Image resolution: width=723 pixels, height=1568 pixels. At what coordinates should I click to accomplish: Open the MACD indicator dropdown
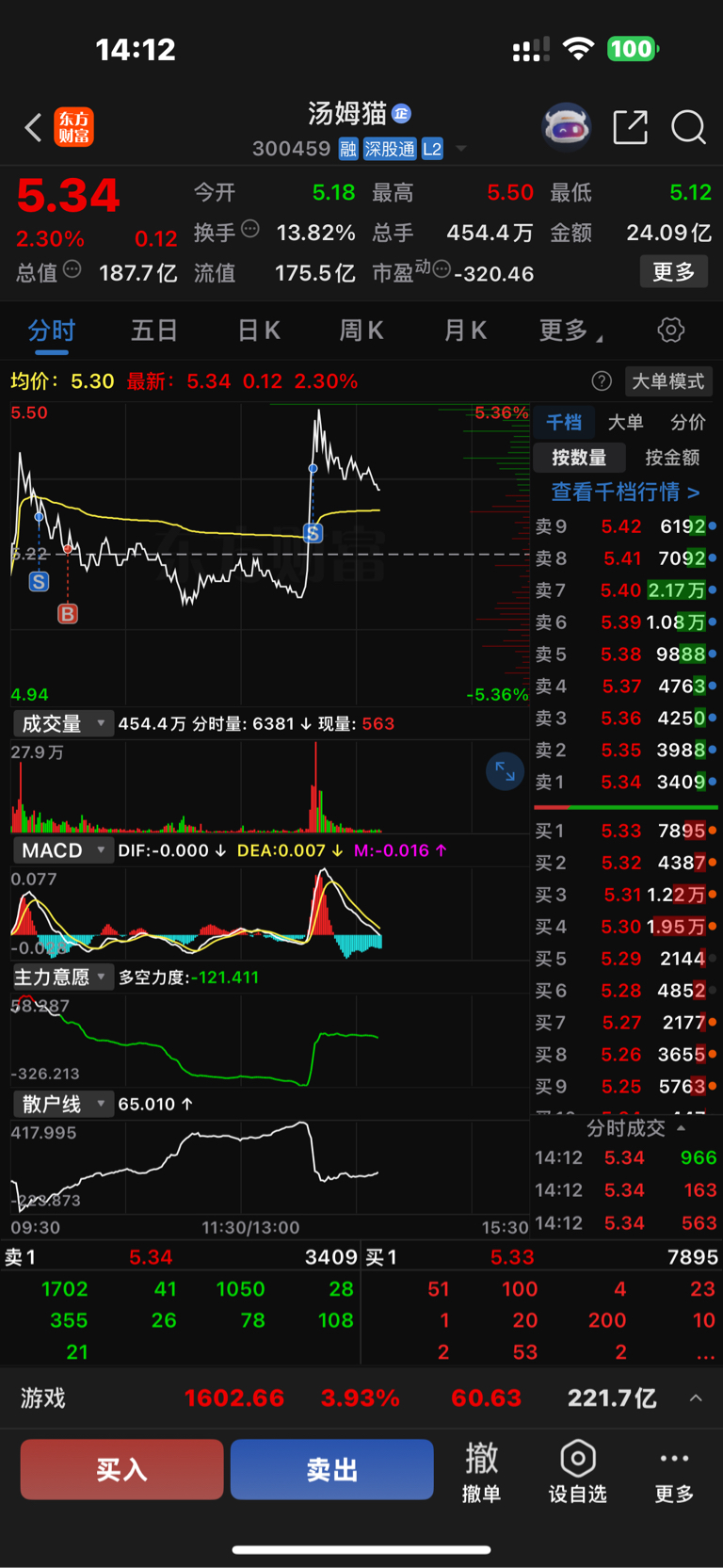coord(63,850)
